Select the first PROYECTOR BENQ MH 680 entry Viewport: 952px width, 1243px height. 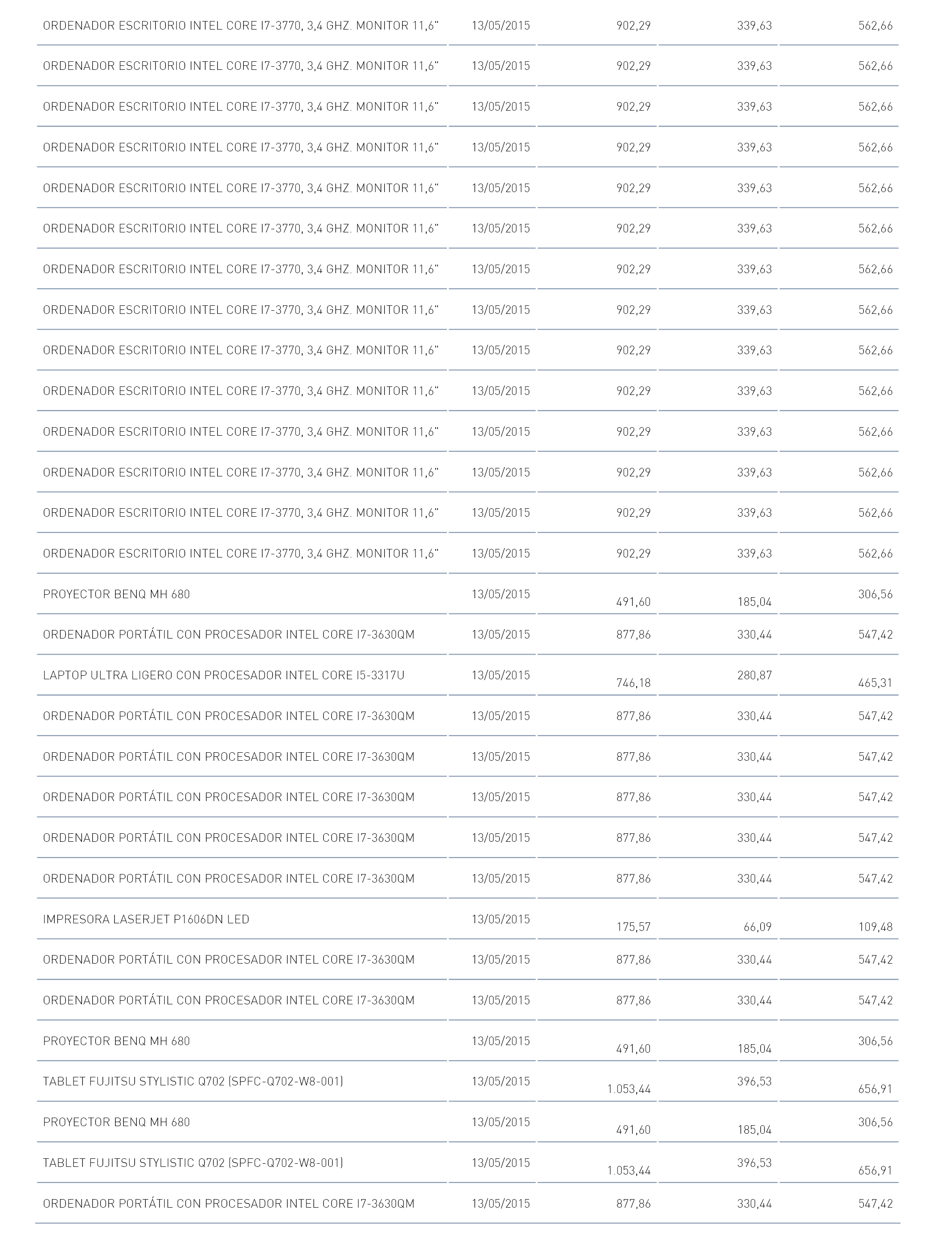pyautogui.click(x=116, y=594)
